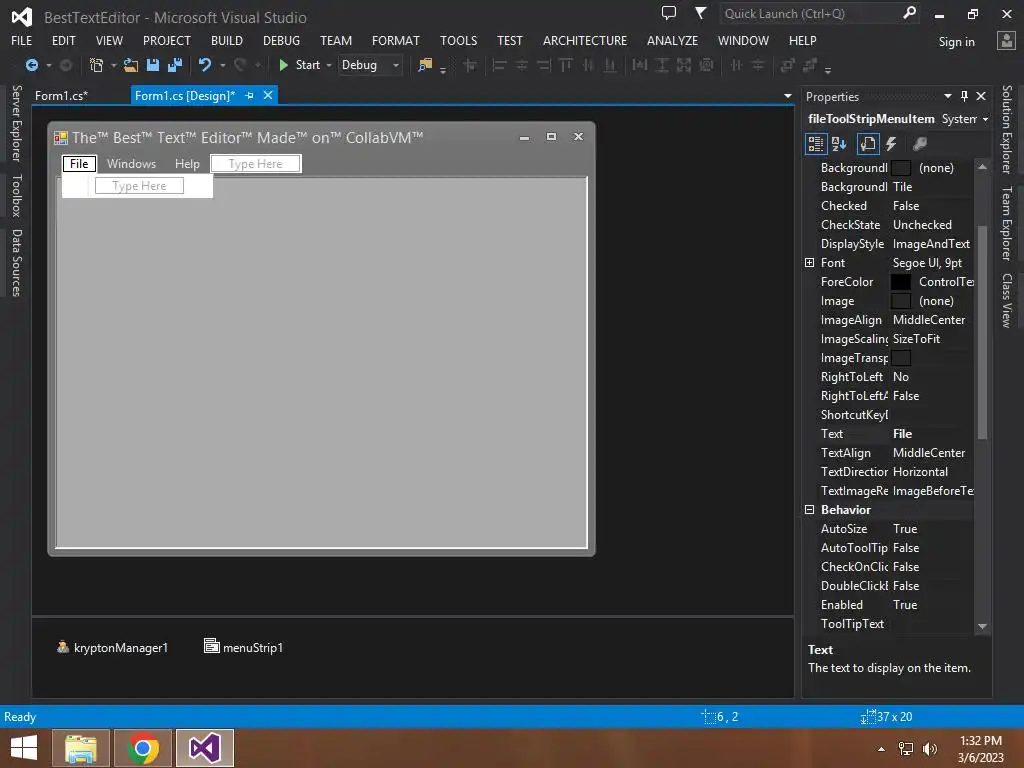The image size is (1024, 768).
Task: Click the New Project toolbar icon
Action: point(96,65)
